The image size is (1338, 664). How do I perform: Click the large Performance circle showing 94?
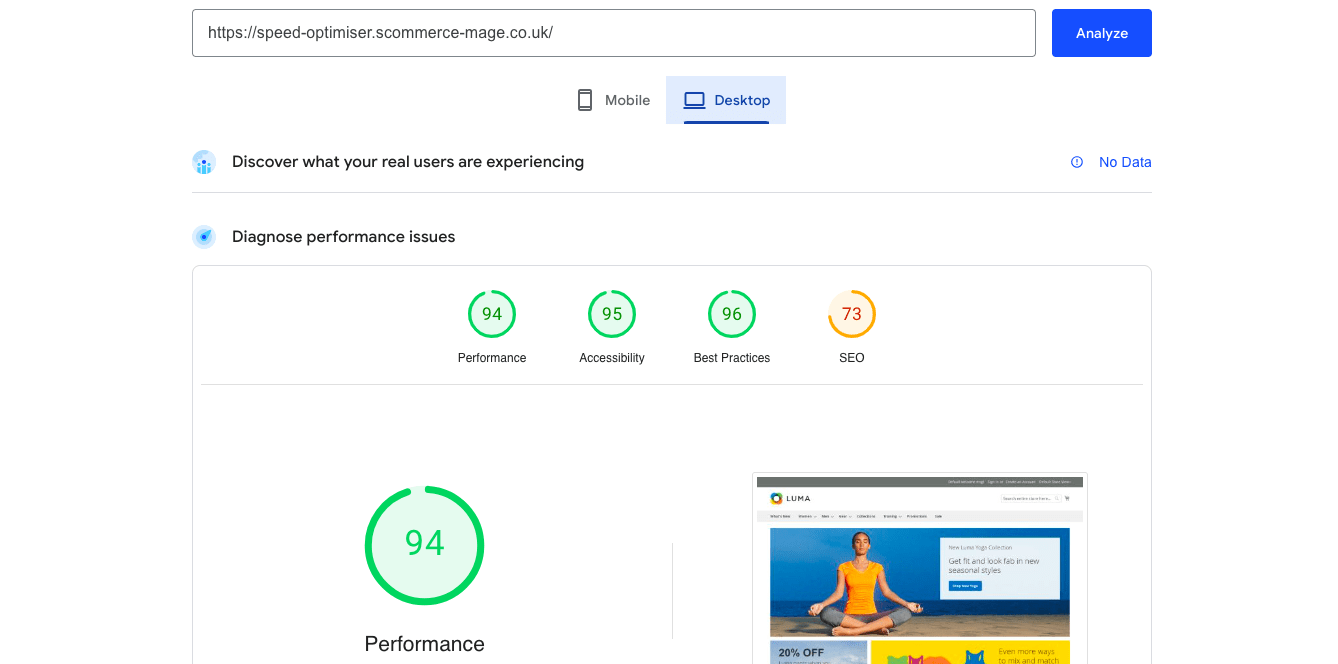424,545
